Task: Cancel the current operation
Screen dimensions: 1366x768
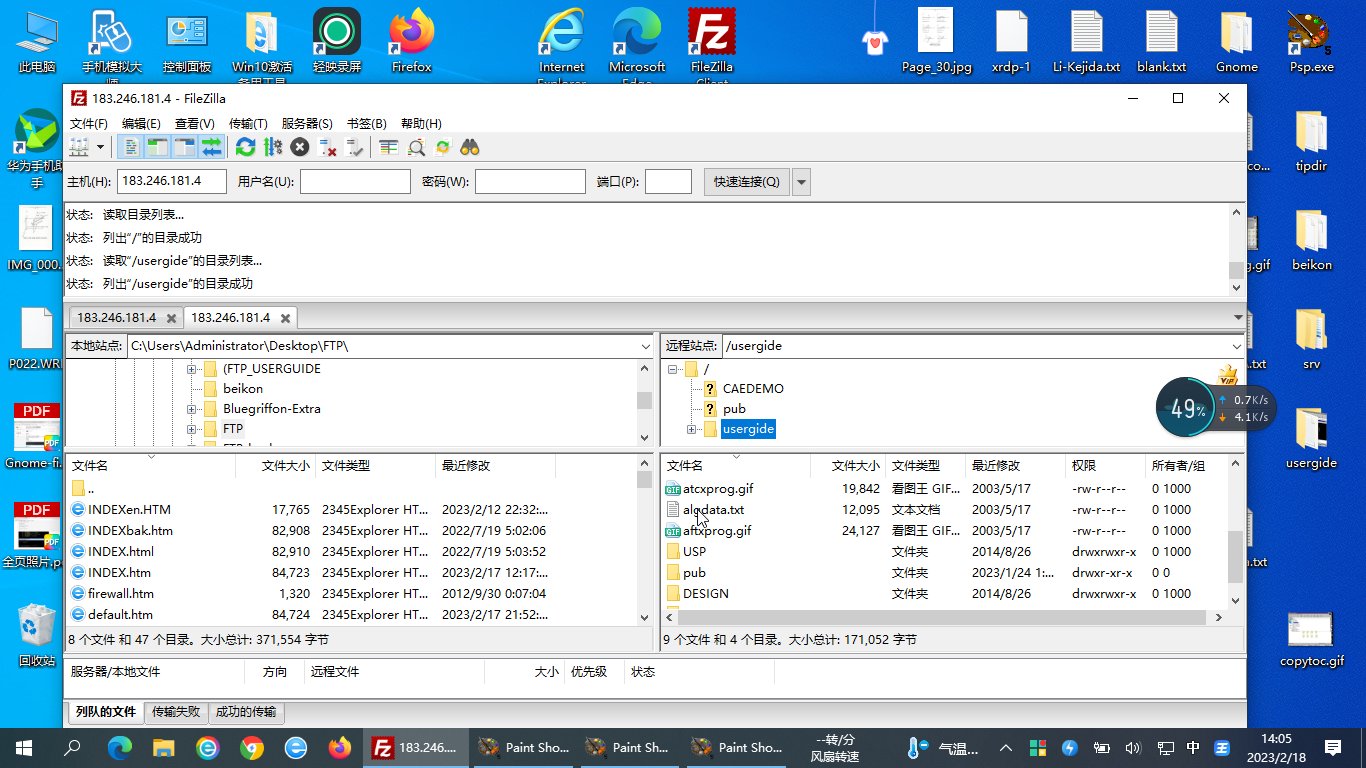Action: coord(299,147)
